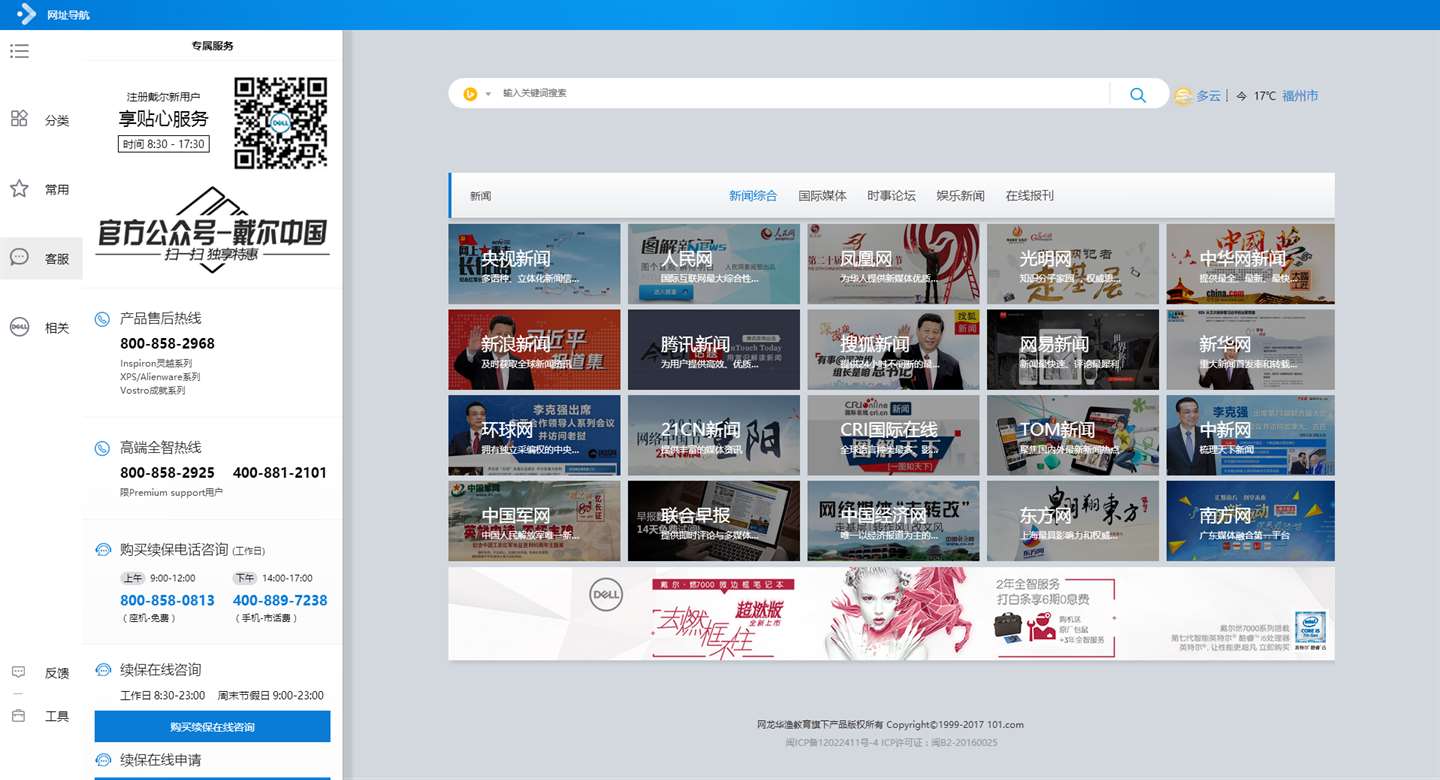Open the 央视新闻 tile
Screen dimensions: 1440x780
coord(534,264)
